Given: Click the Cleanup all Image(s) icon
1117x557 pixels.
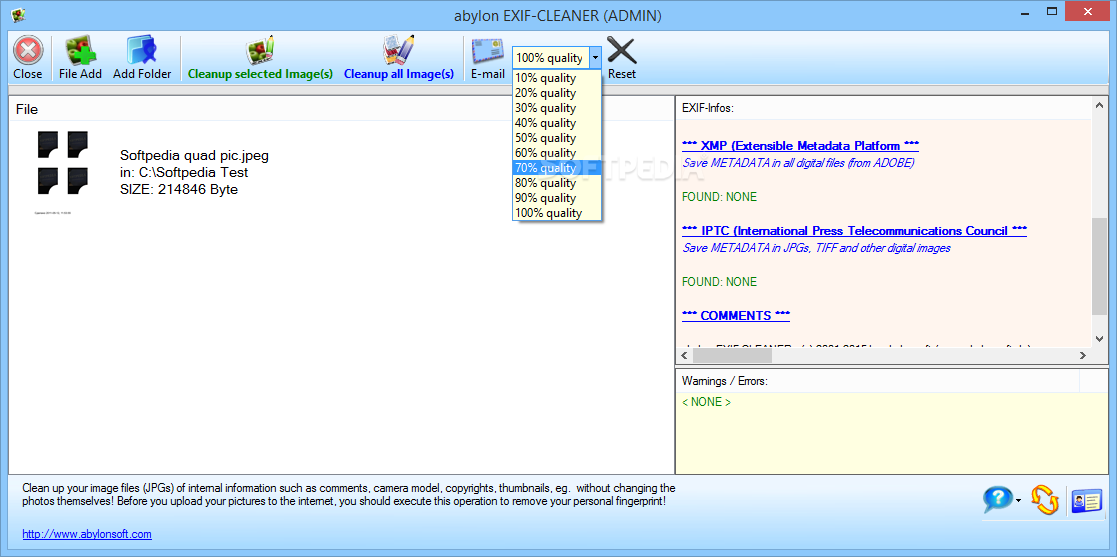Looking at the screenshot, I should pyautogui.click(x=398, y=51).
